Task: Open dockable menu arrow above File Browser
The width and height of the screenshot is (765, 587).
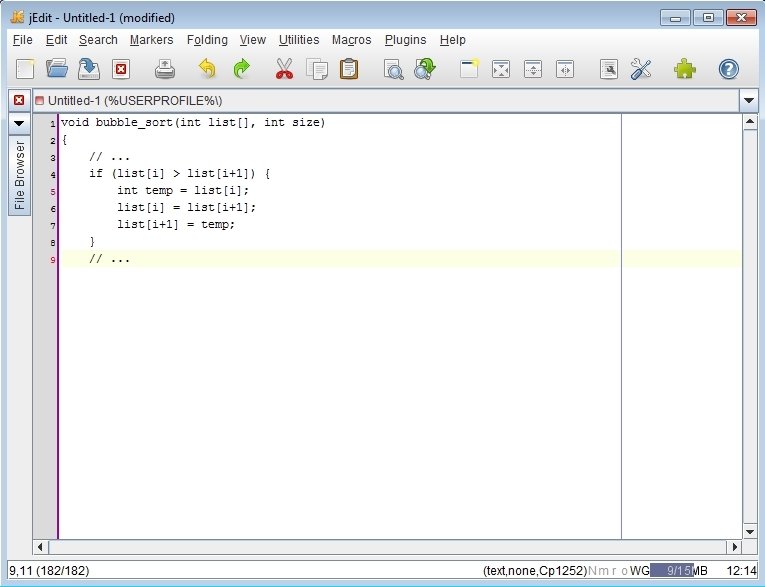Action: click(x=19, y=123)
